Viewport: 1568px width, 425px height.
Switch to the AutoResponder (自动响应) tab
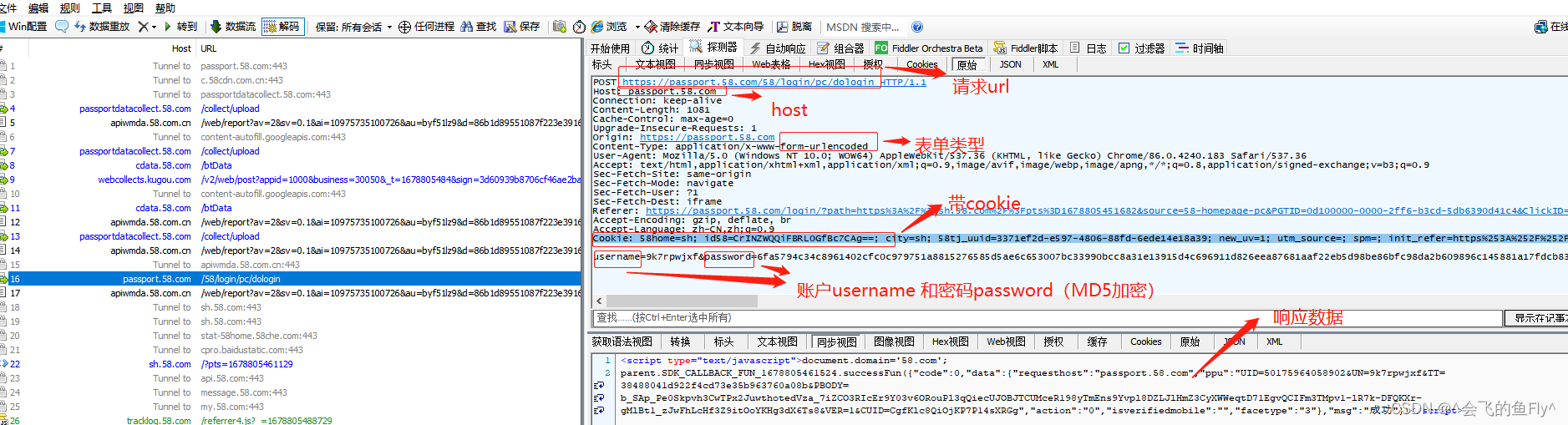777,48
